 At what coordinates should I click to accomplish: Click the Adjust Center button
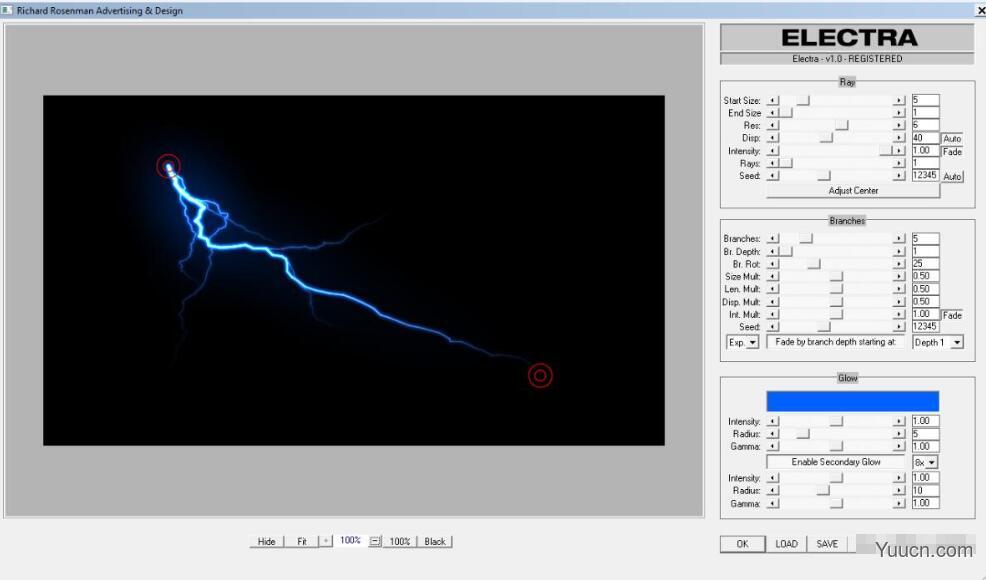click(x=853, y=191)
